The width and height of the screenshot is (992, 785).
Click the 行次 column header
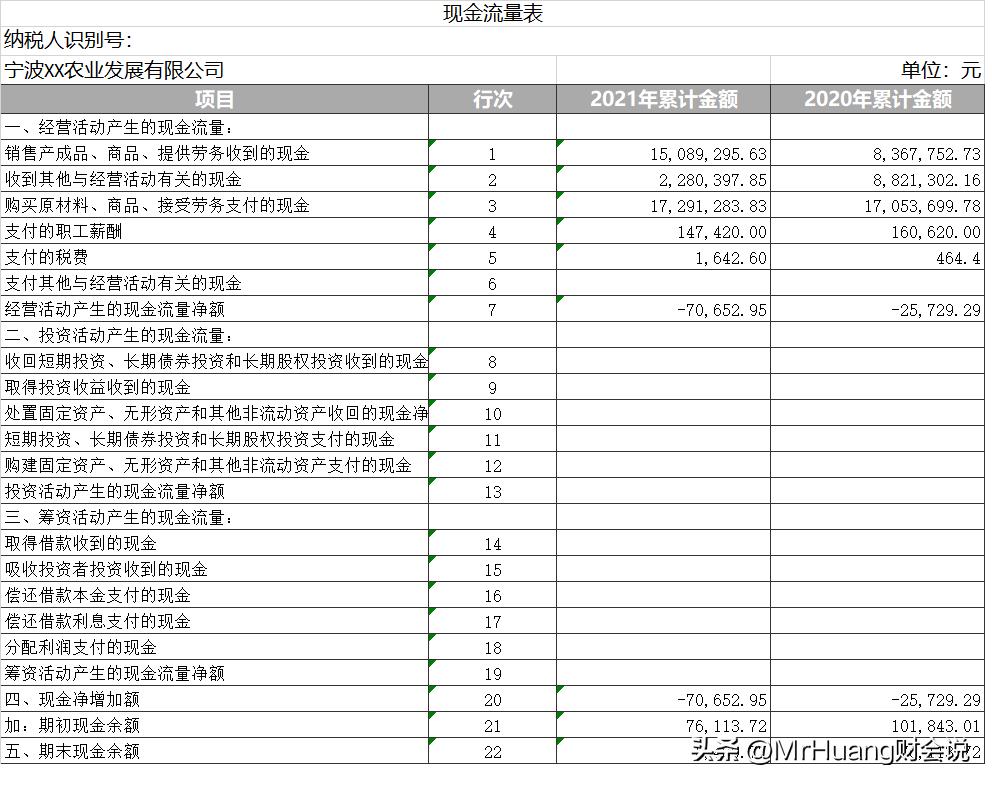pos(492,100)
